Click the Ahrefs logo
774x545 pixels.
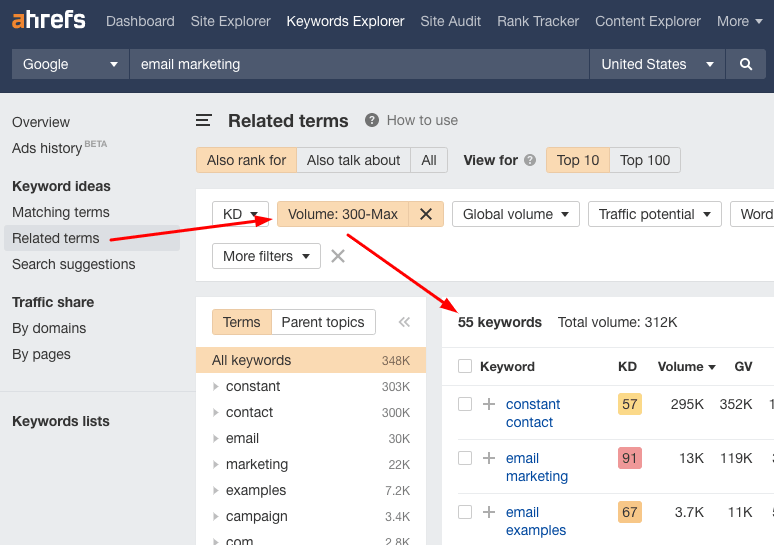click(48, 20)
